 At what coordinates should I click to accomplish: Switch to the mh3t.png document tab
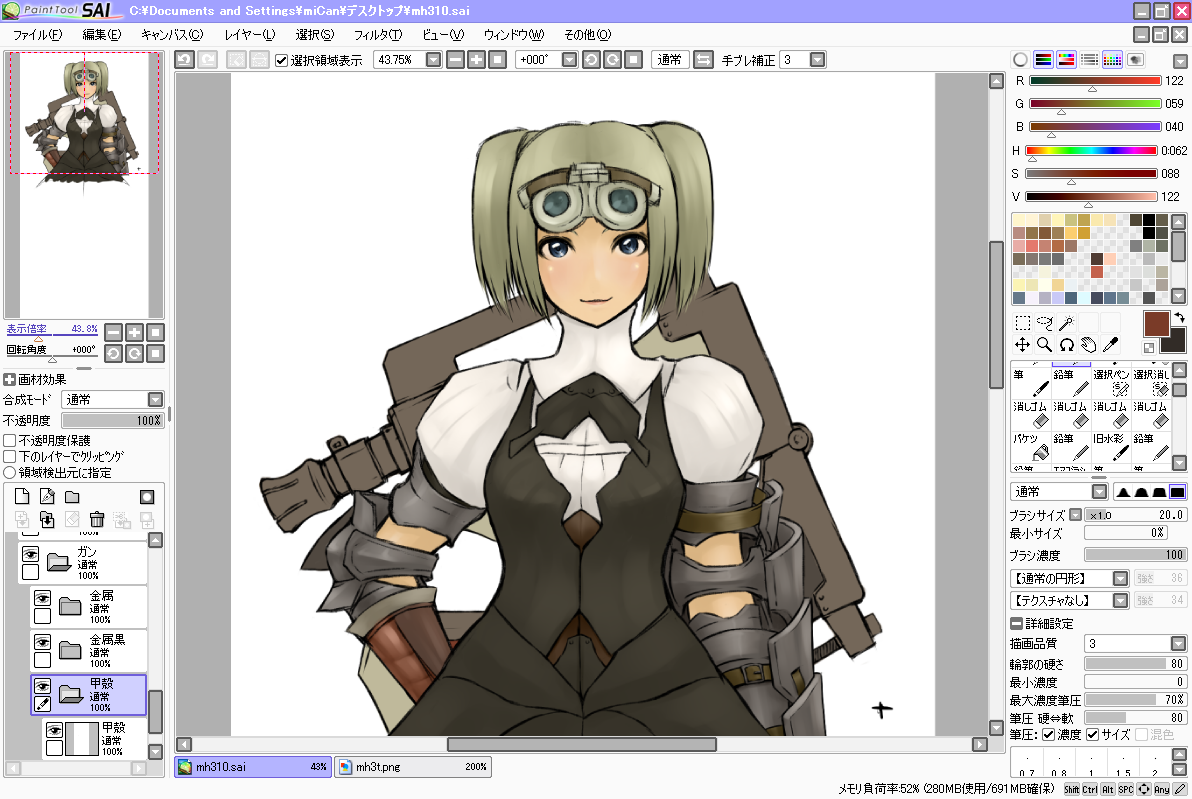413,766
